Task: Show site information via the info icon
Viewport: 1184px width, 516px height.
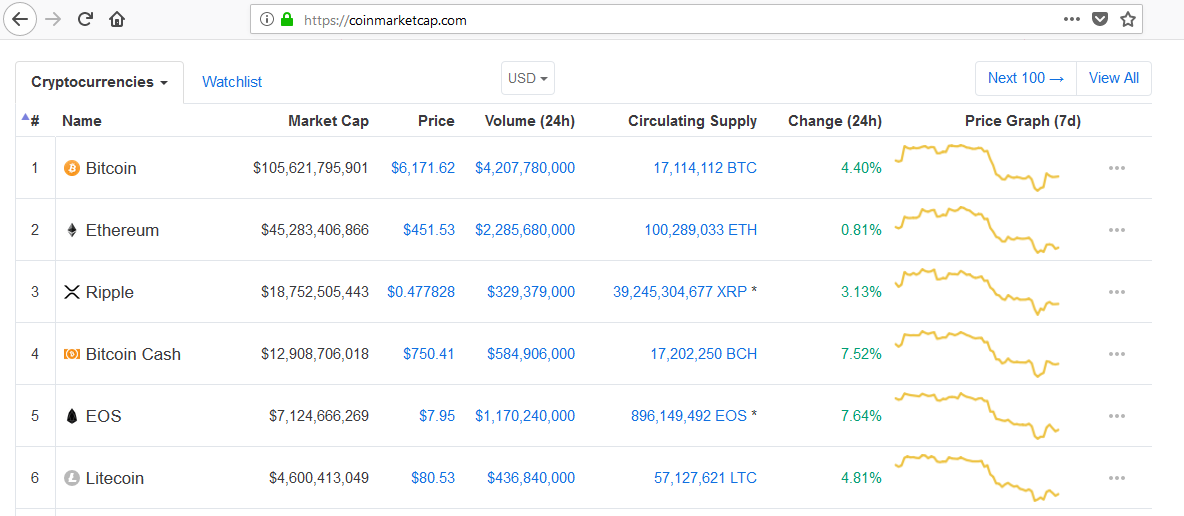Action: click(x=266, y=20)
